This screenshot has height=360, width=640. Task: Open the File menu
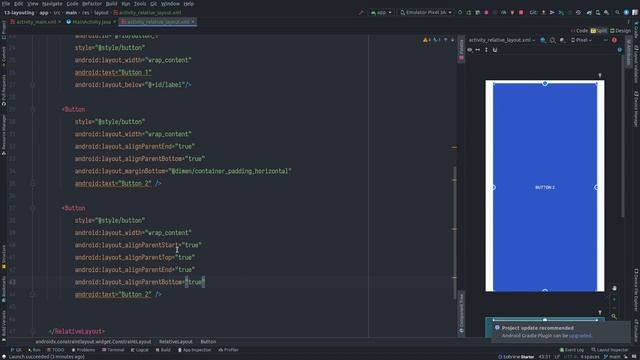click(x=6, y=4)
